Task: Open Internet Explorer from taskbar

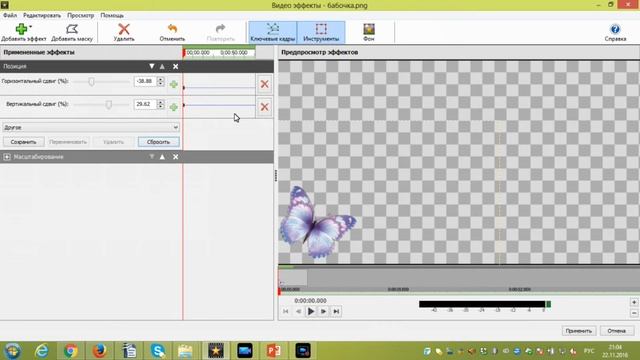Action: coord(42,351)
